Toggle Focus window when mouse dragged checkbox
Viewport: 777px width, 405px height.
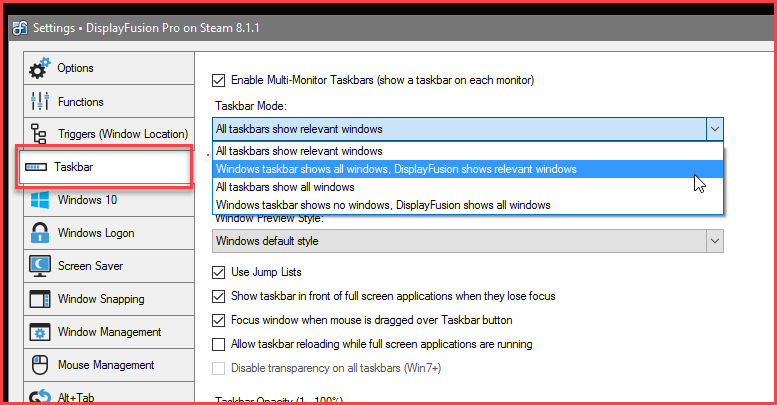pos(219,320)
